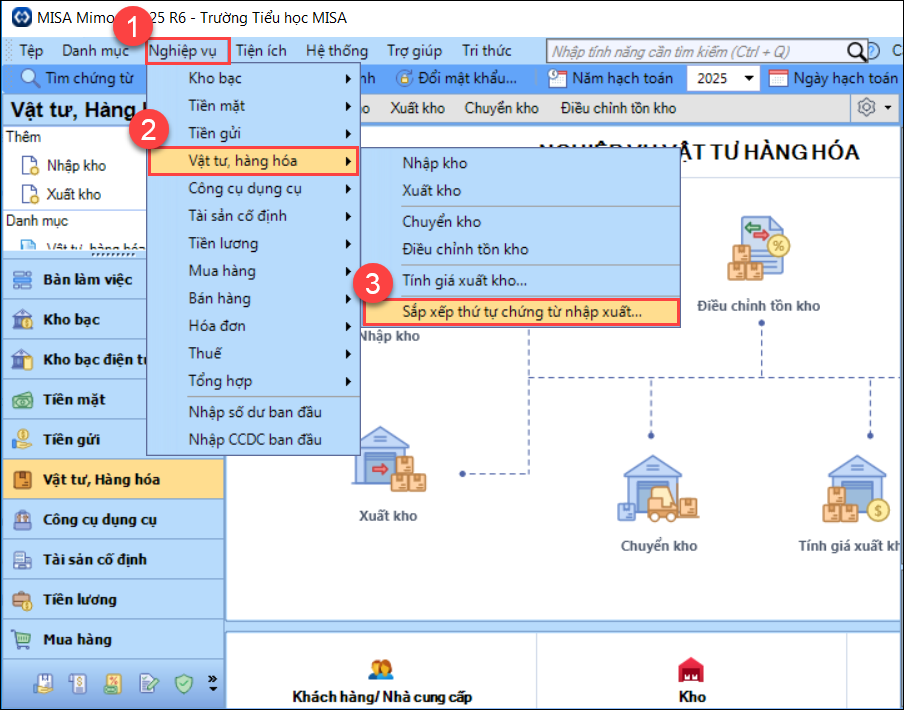Expand Công cụ dụng cụ submenu in Nghiệp vụ menu
904x710 pixels.
click(253, 188)
